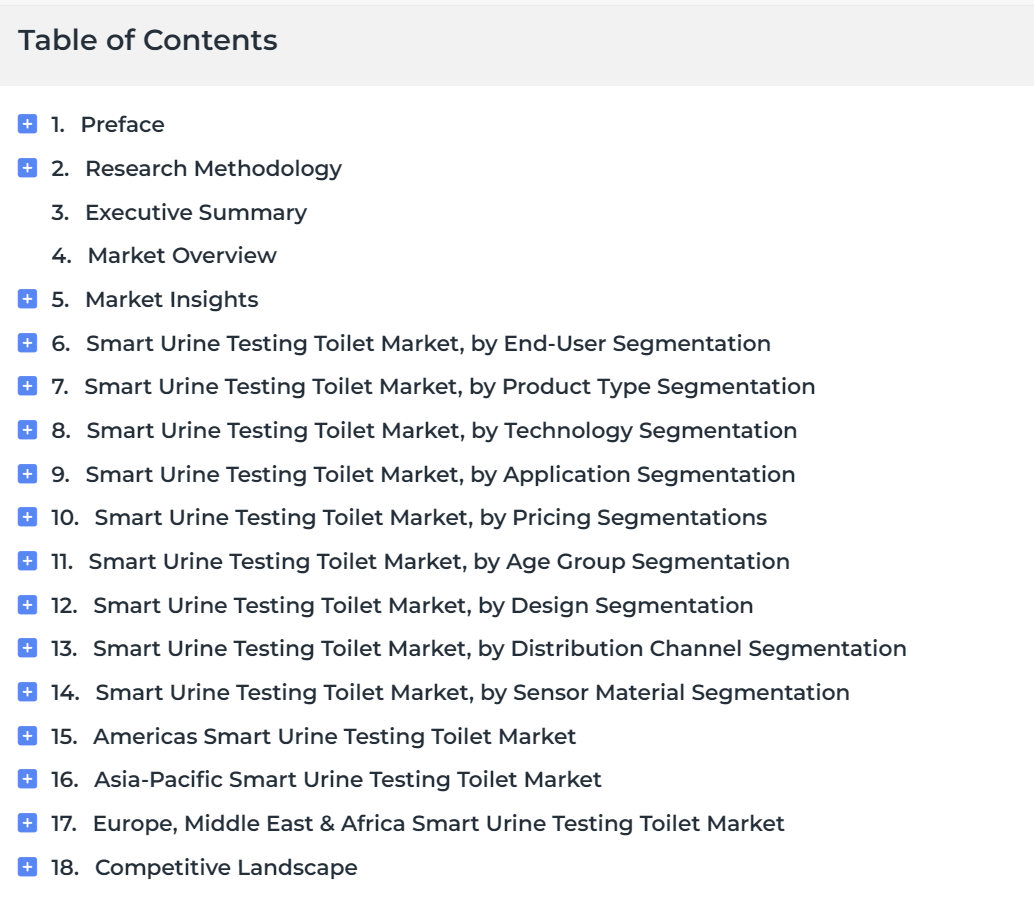Open the Executive Summary entry
Screen dimensions: 1034x899
[196, 212]
